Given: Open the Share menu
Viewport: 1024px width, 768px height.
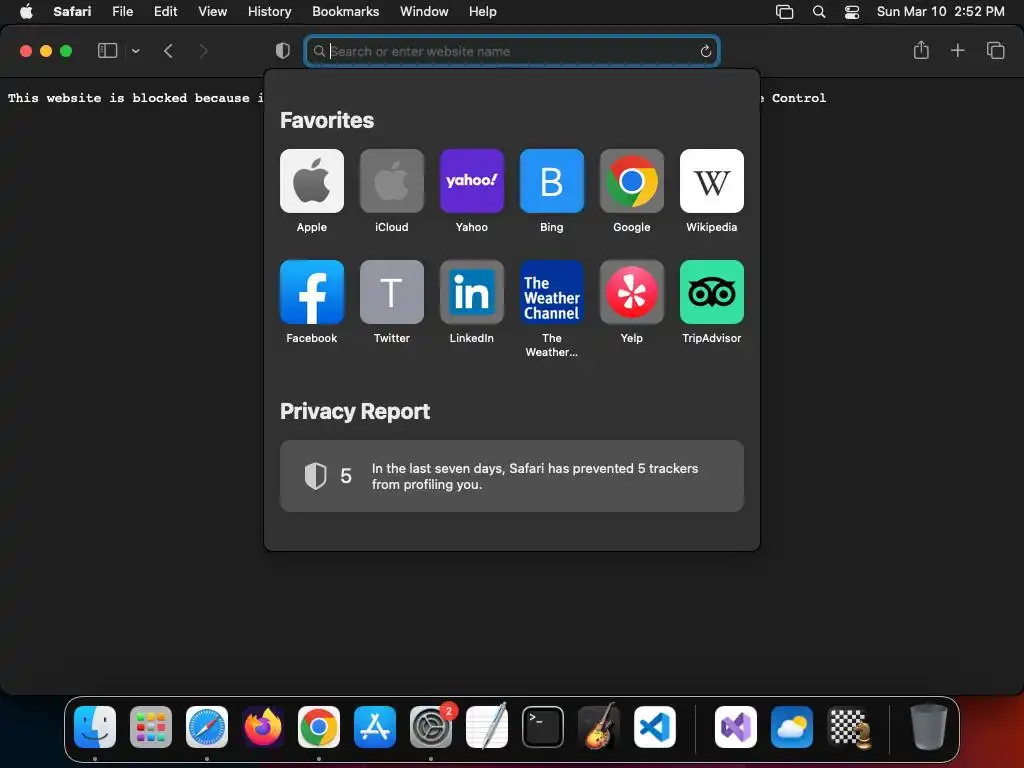Looking at the screenshot, I should pos(921,50).
